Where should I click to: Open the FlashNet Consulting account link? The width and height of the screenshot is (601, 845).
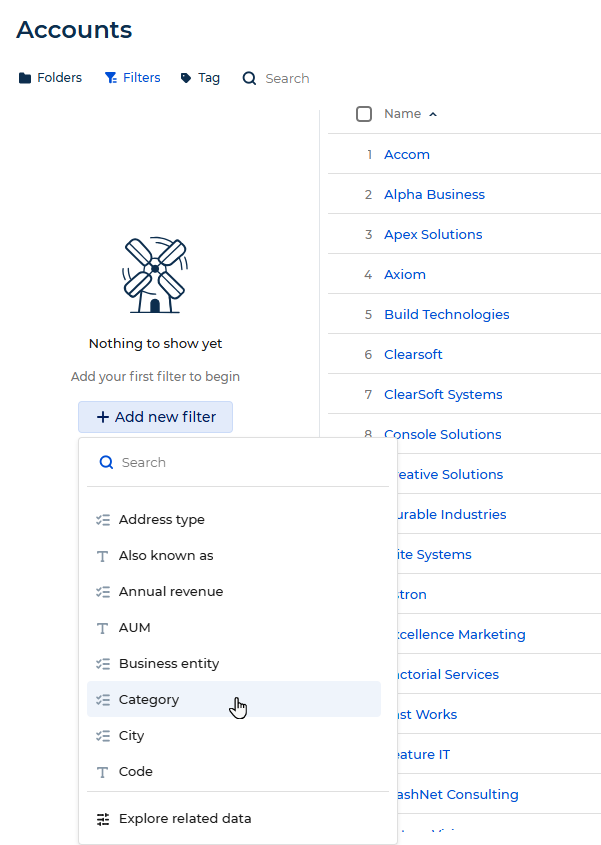[x=458, y=794]
